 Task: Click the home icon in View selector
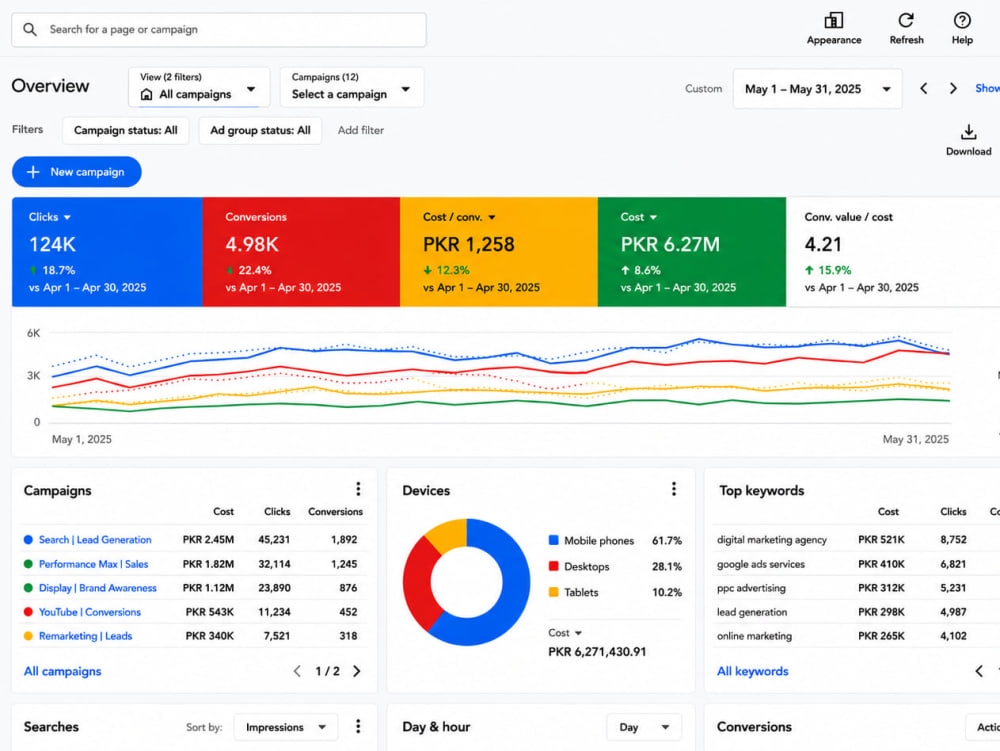(147, 94)
